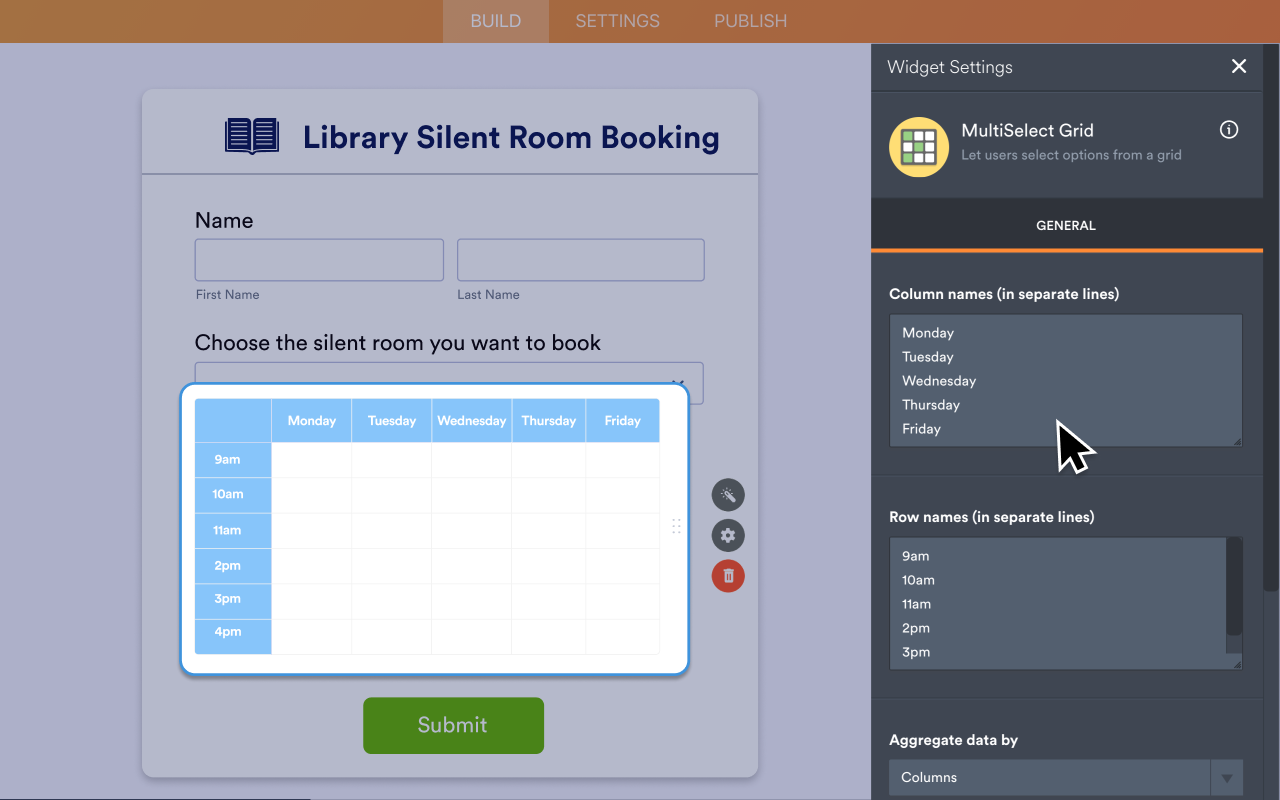Grab the drag handle dots beside the grid
Screen dimensions: 1280x800
(676, 525)
